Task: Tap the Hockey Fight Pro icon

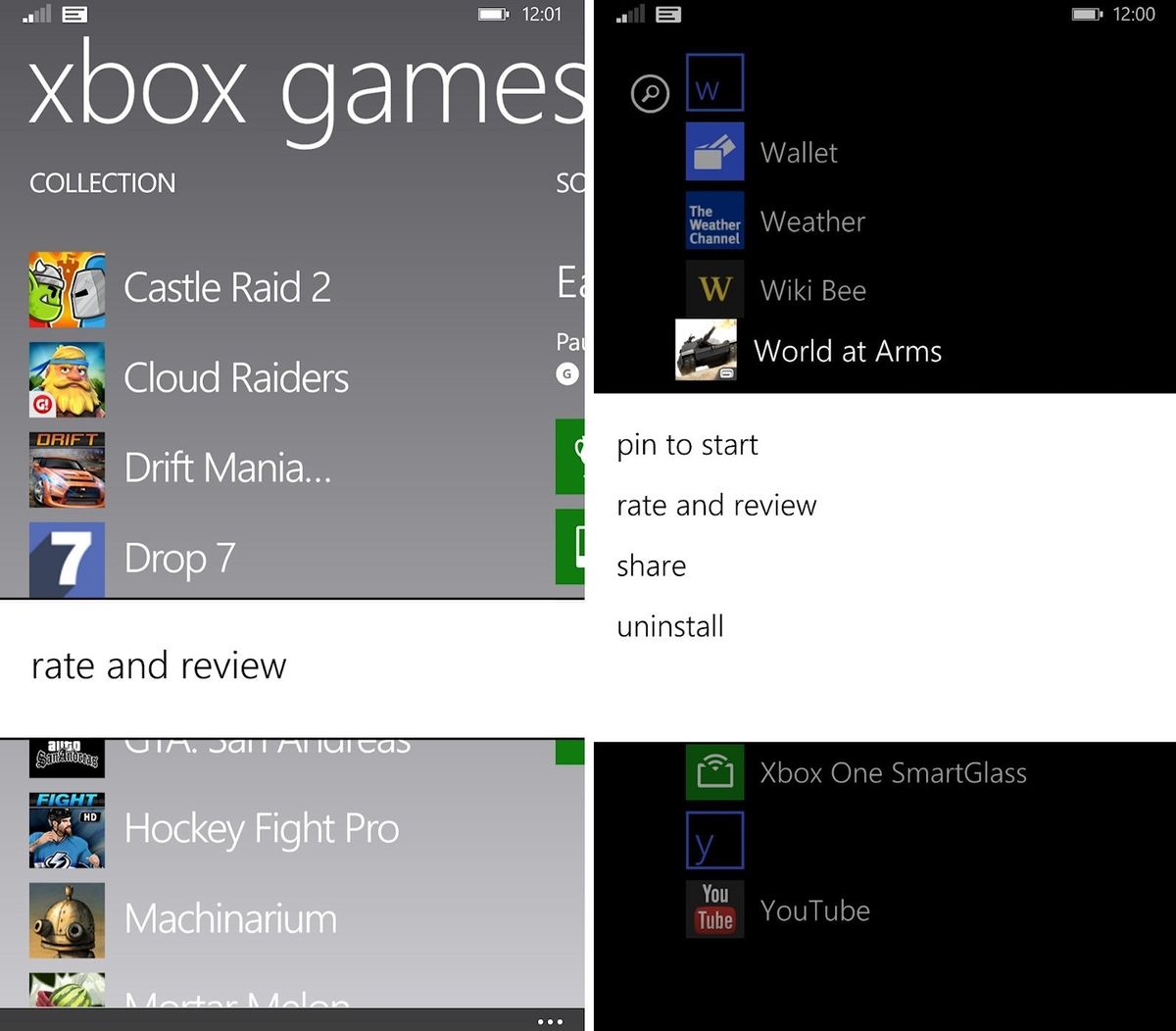Action: click(67, 828)
